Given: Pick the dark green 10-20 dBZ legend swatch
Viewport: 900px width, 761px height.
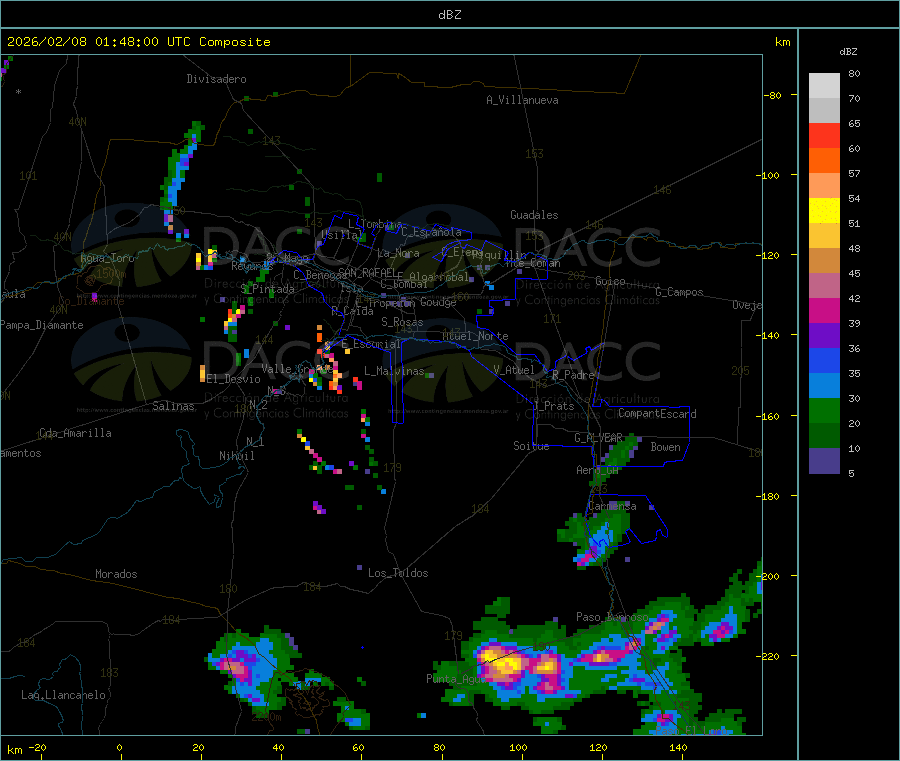Looking at the screenshot, I should (824, 436).
